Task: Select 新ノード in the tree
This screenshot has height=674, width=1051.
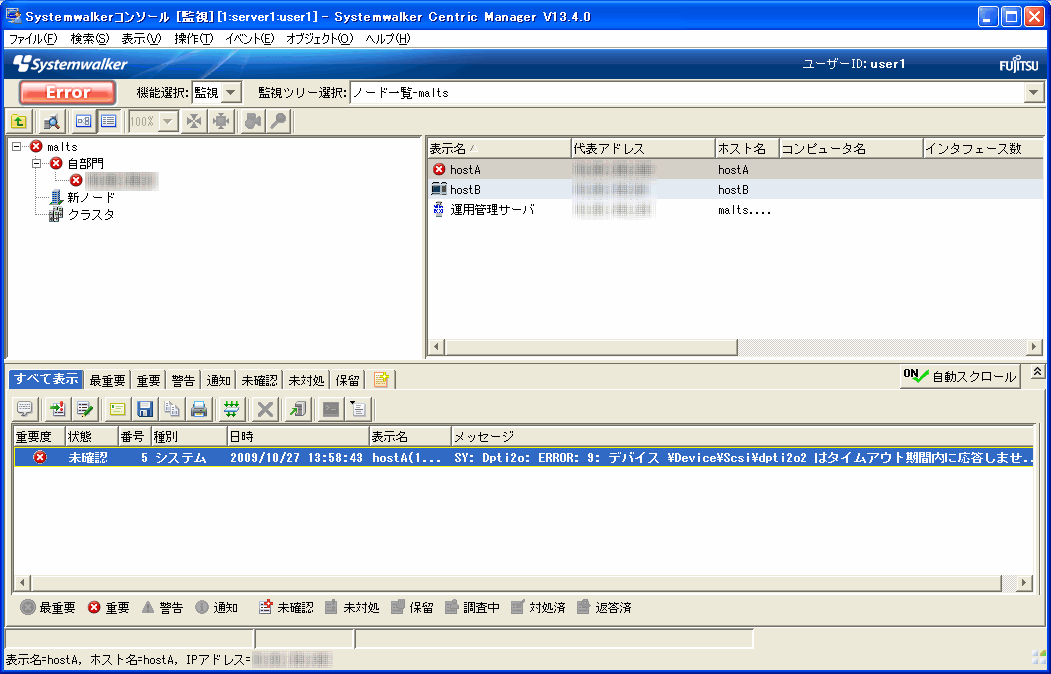Action: (90, 198)
